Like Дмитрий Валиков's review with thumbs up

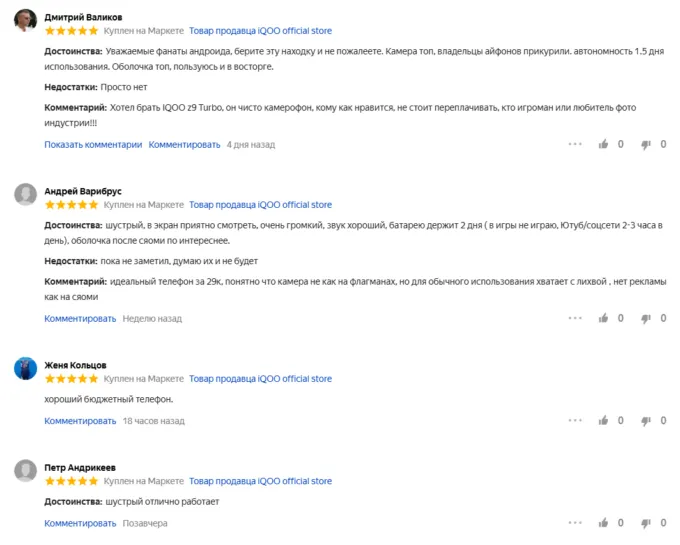tap(603, 144)
